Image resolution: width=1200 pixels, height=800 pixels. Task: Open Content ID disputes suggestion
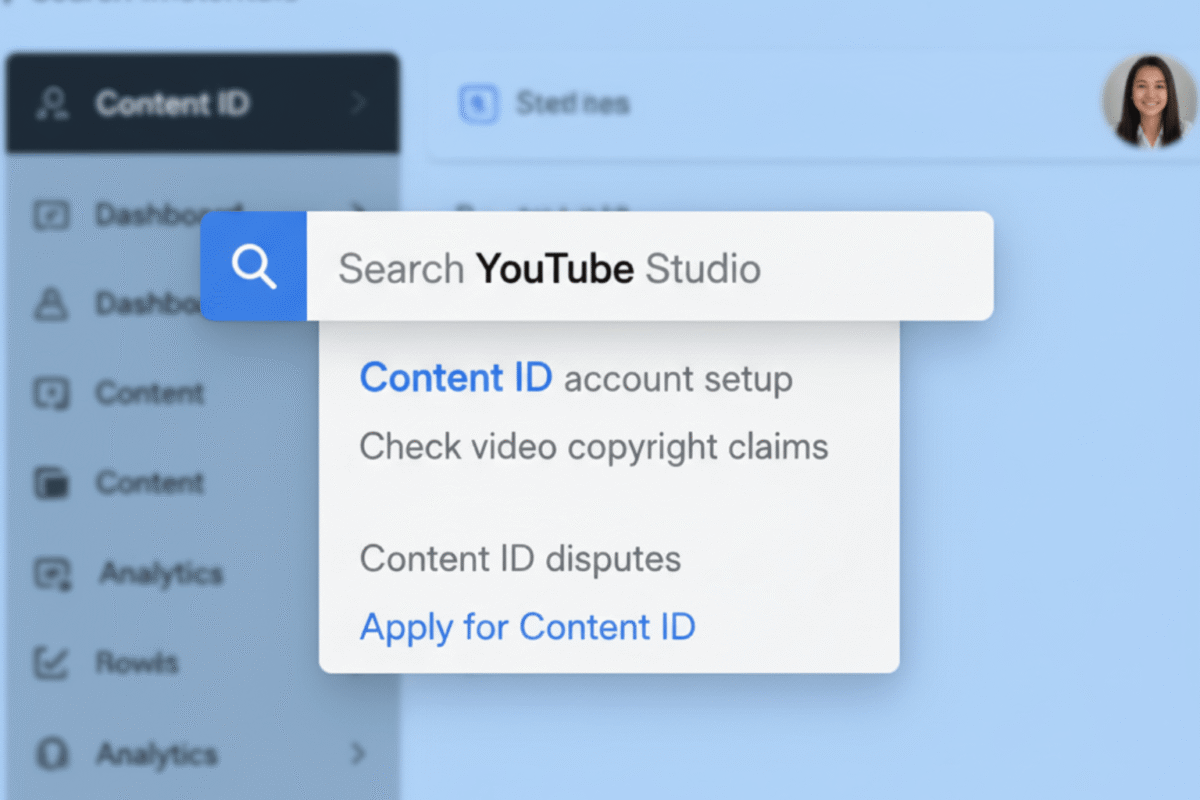point(520,558)
